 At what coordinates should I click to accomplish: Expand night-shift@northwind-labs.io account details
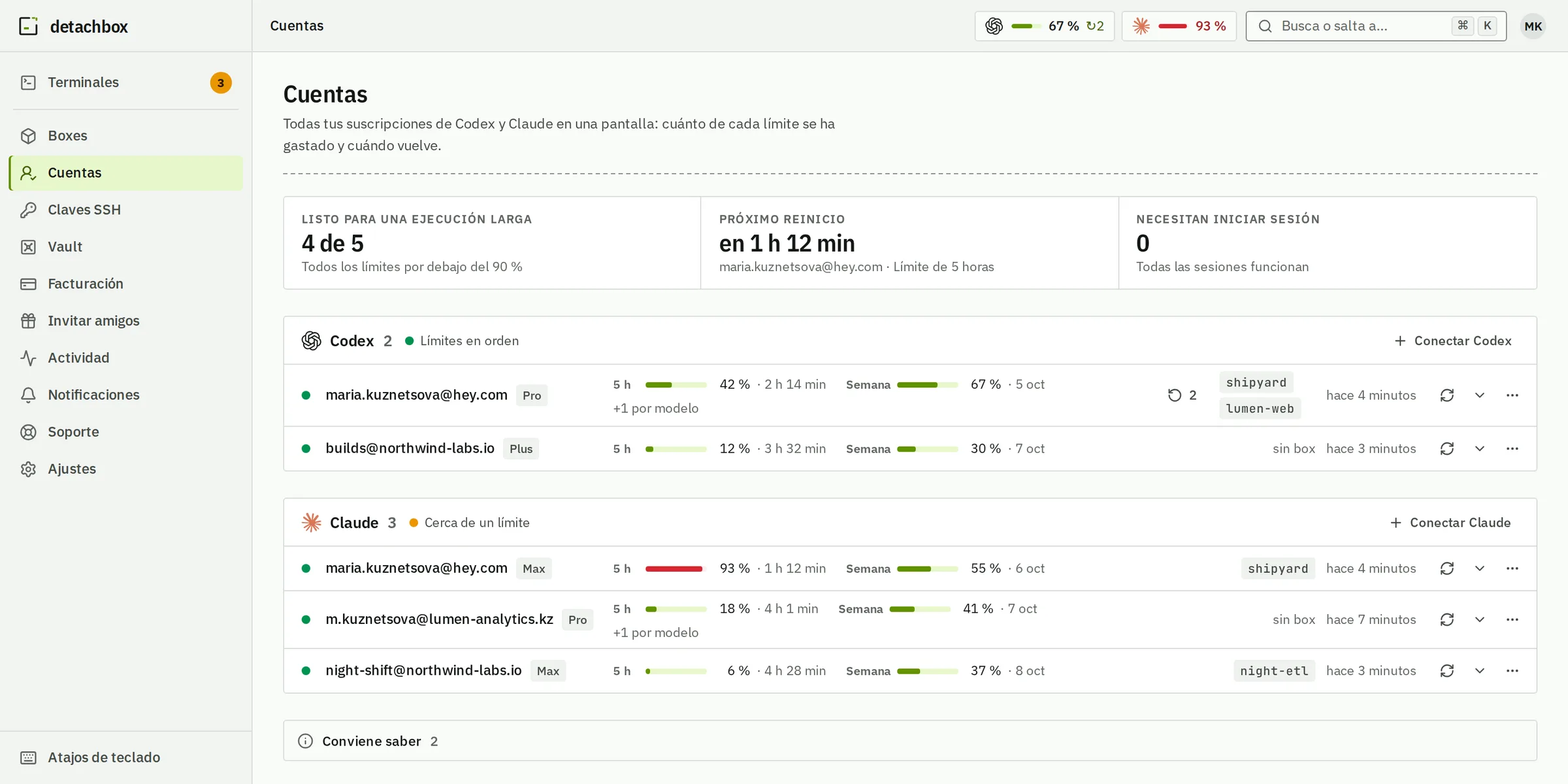click(1479, 671)
